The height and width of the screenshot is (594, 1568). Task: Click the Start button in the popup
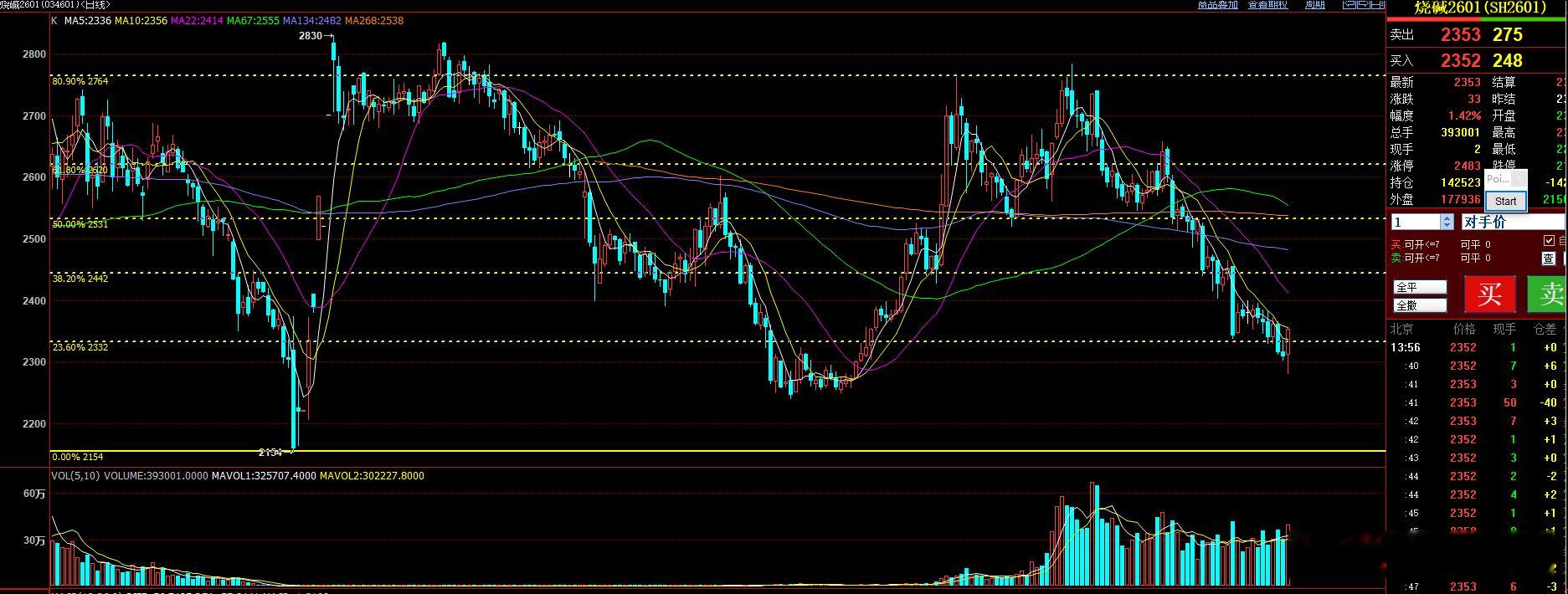1505,201
